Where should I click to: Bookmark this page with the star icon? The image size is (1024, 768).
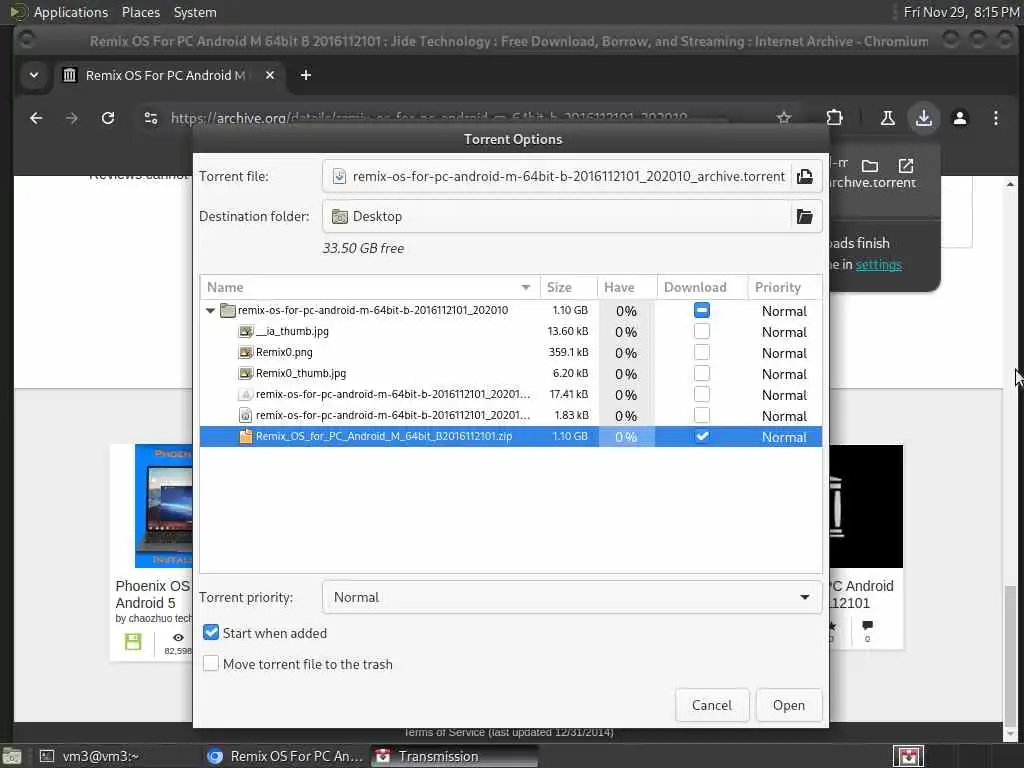(784, 118)
